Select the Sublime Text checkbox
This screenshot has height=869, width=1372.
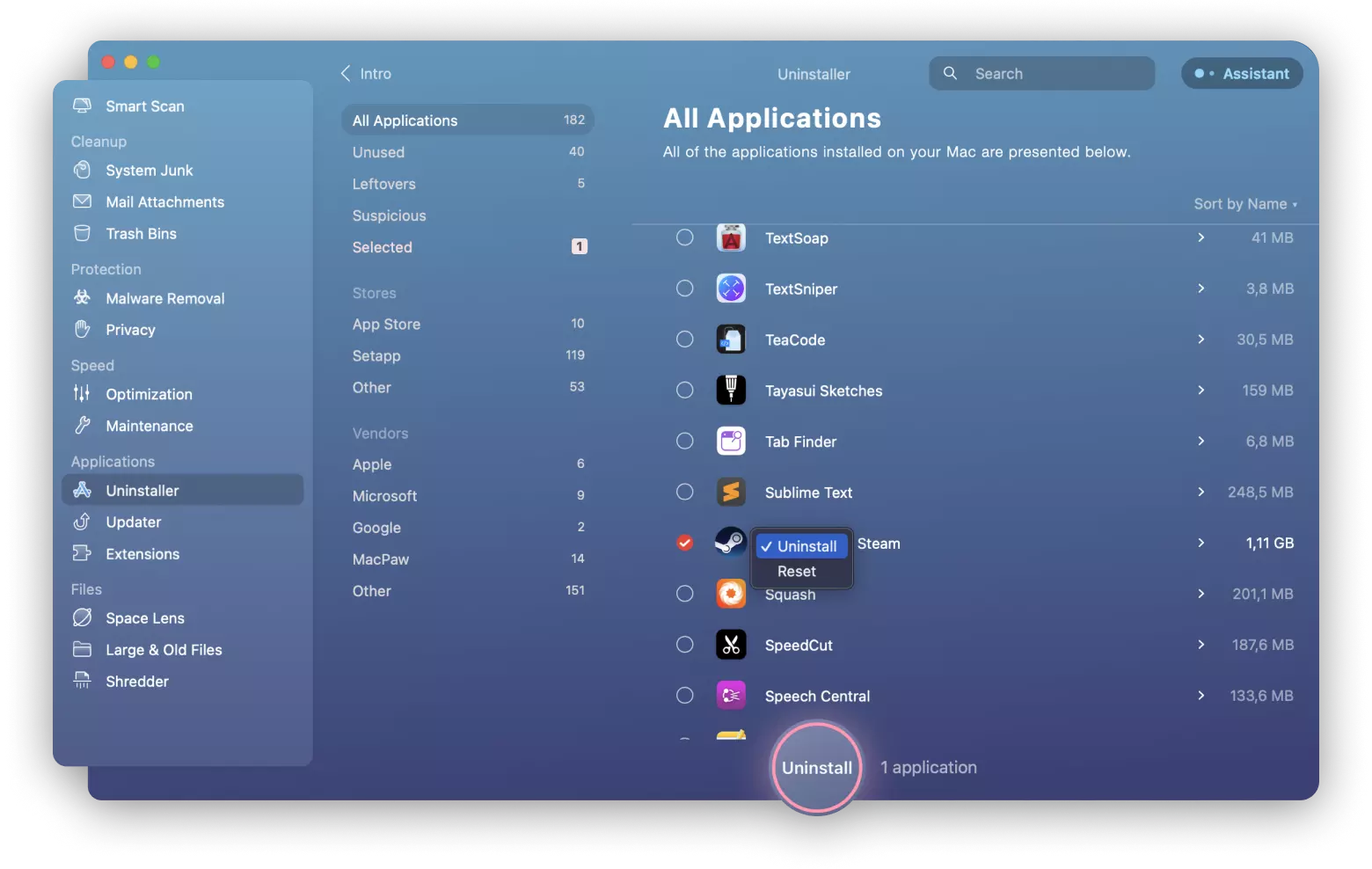(x=685, y=492)
